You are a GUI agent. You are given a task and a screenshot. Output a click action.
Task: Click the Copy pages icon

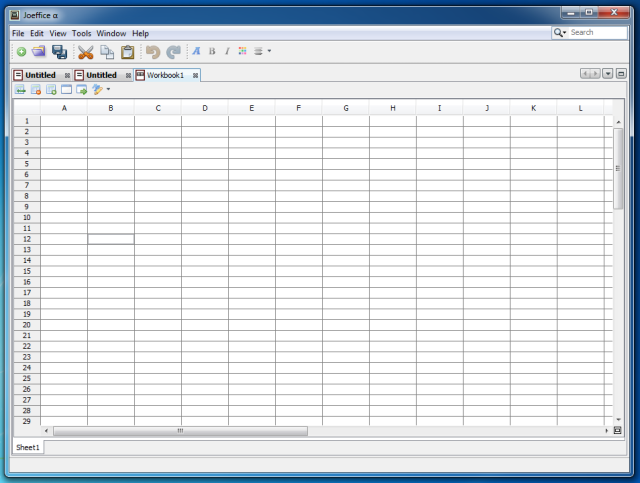tap(107, 52)
